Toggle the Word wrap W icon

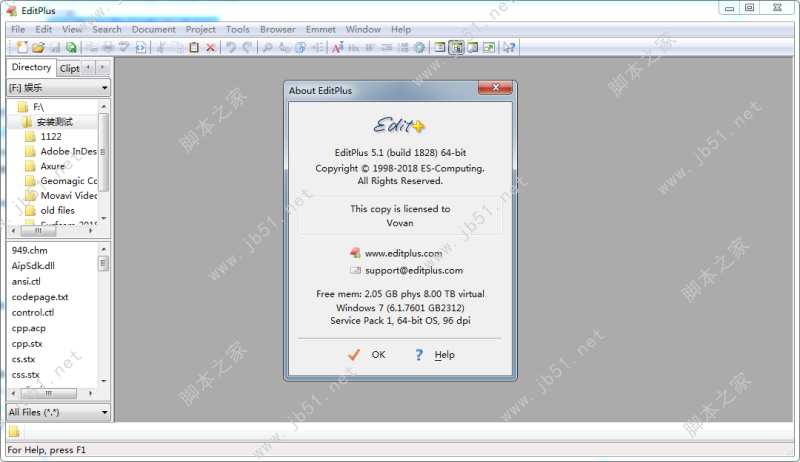coord(370,47)
